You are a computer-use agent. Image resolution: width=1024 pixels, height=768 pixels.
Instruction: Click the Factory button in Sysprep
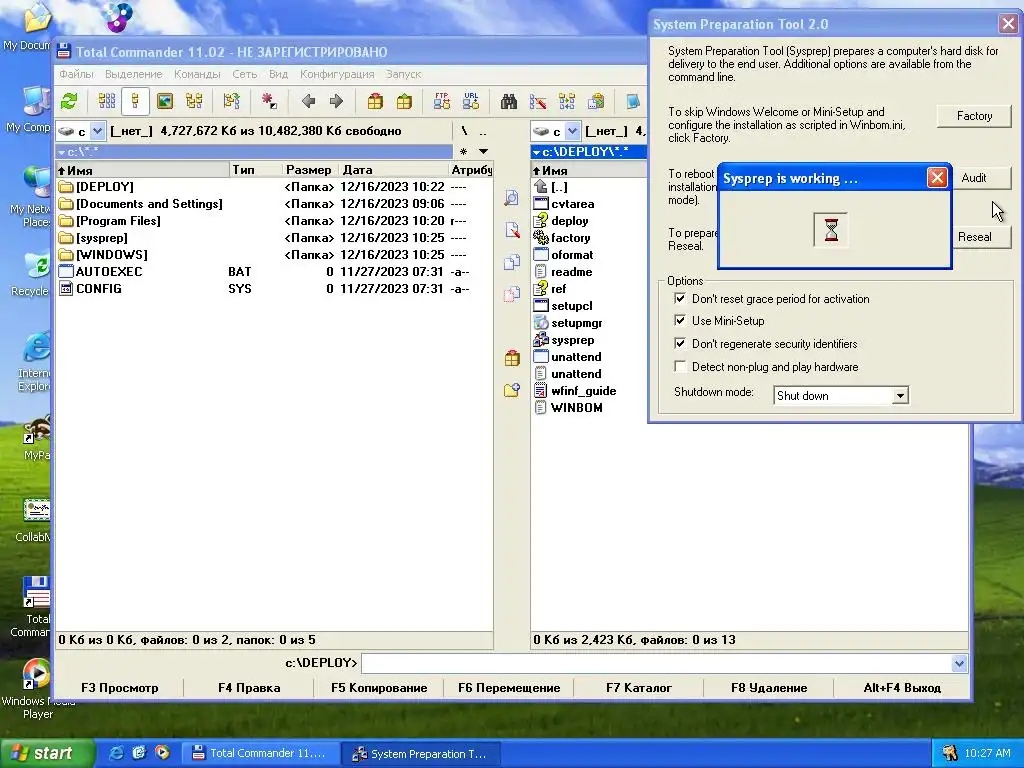pos(974,116)
